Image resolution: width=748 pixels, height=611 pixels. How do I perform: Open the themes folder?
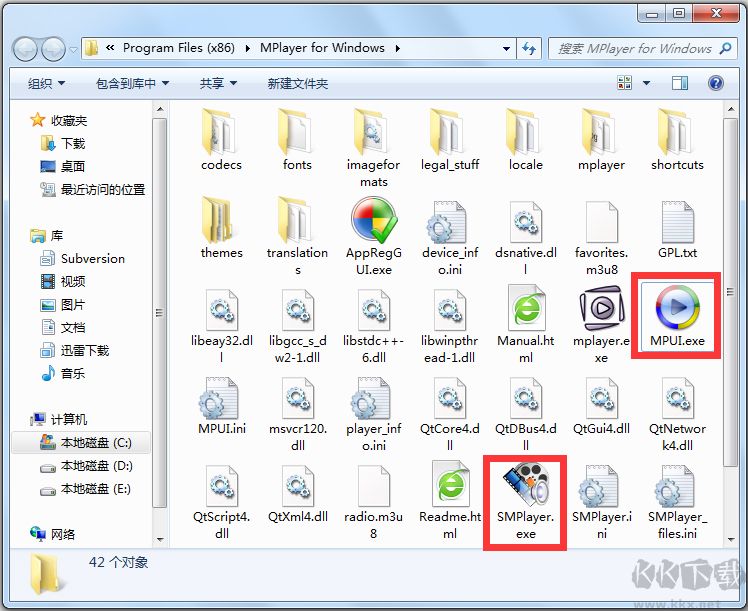(x=221, y=227)
